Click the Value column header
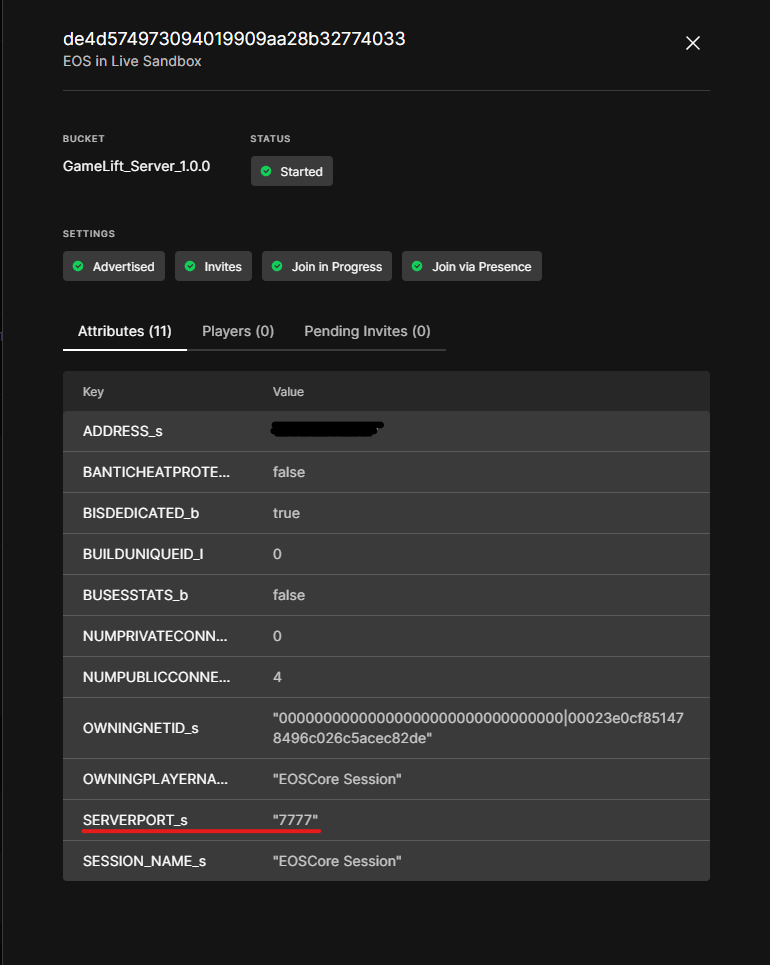The image size is (770, 965). [x=288, y=392]
